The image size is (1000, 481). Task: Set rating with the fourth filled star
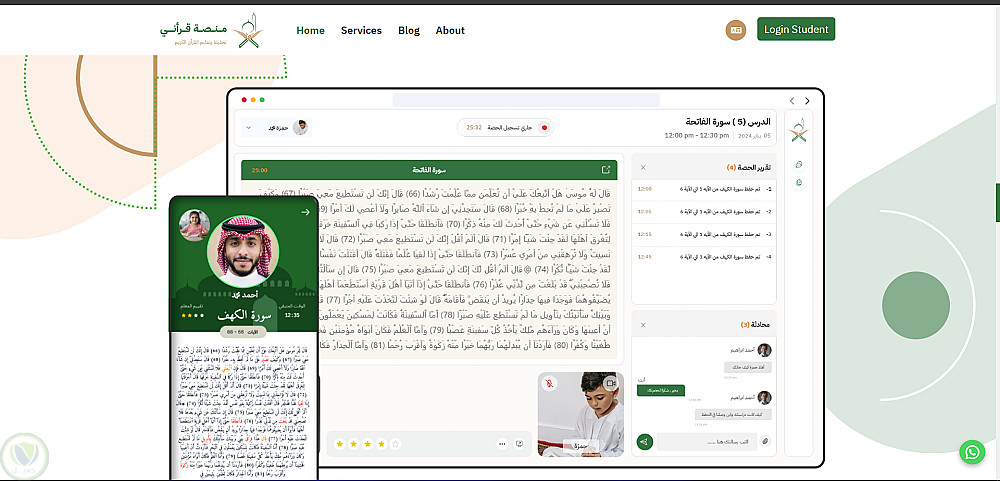click(x=381, y=443)
